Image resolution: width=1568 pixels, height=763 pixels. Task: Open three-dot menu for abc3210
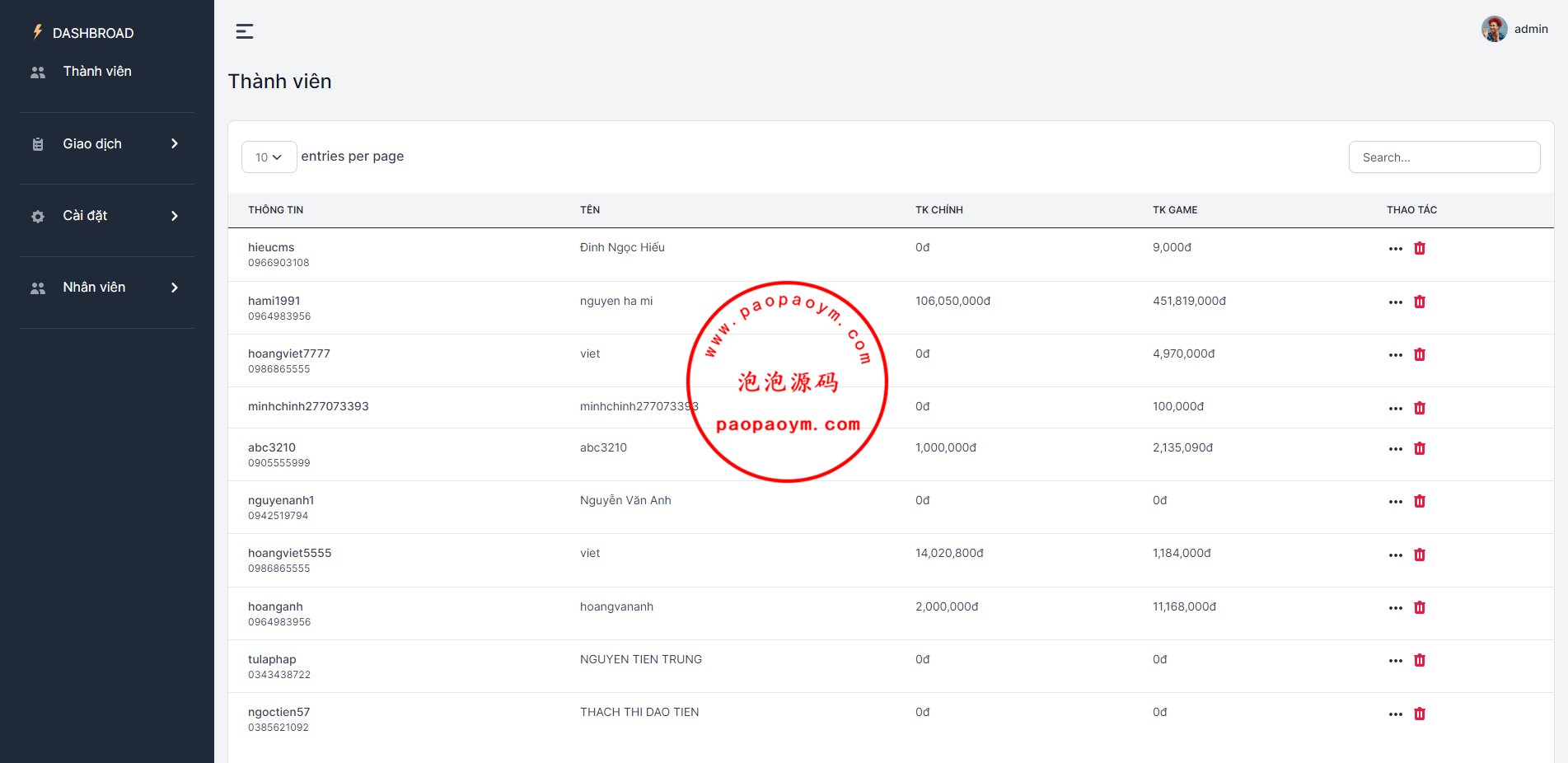tap(1395, 449)
